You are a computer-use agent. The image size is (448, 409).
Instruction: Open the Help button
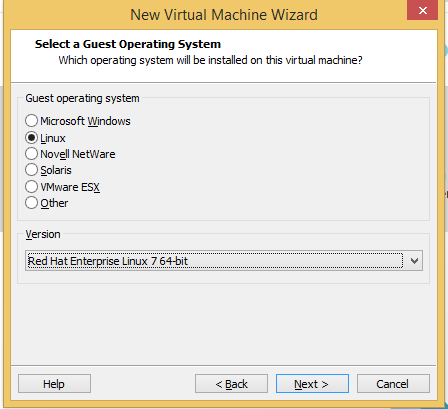(x=54, y=384)
